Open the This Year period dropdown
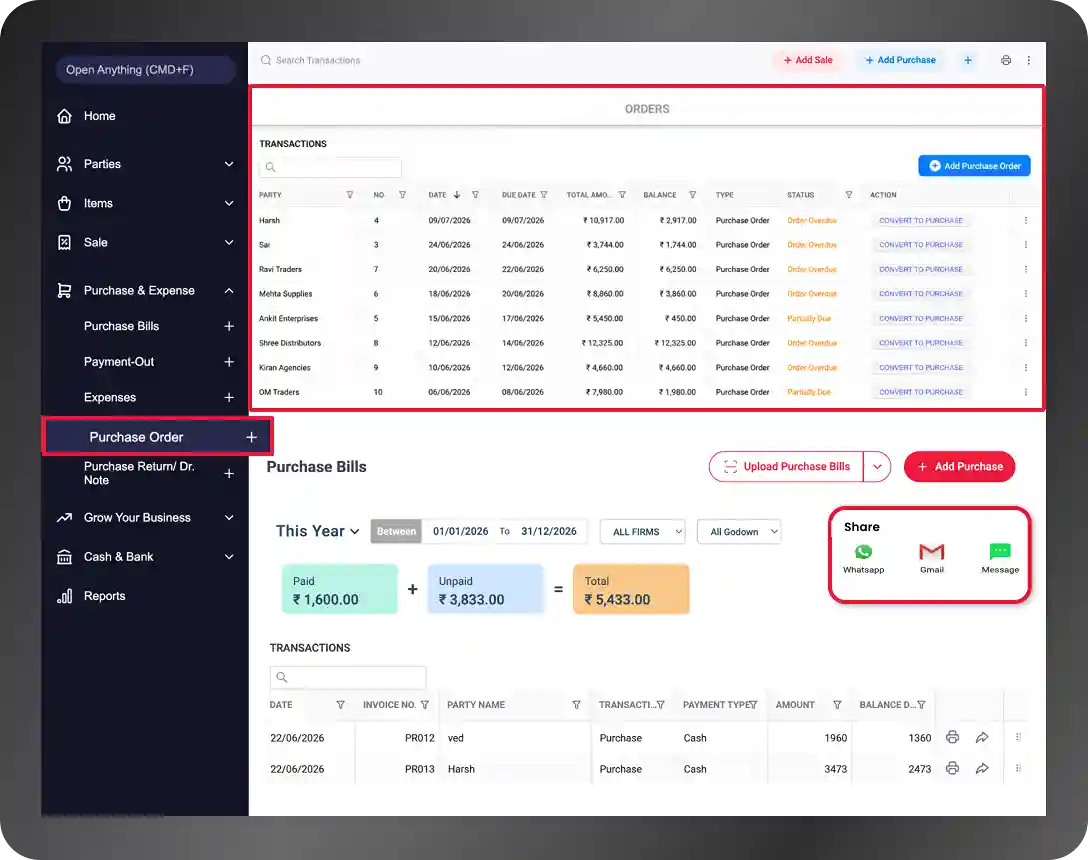The width and height of the screenshot is (1088, 860). [x=318, y=531]
